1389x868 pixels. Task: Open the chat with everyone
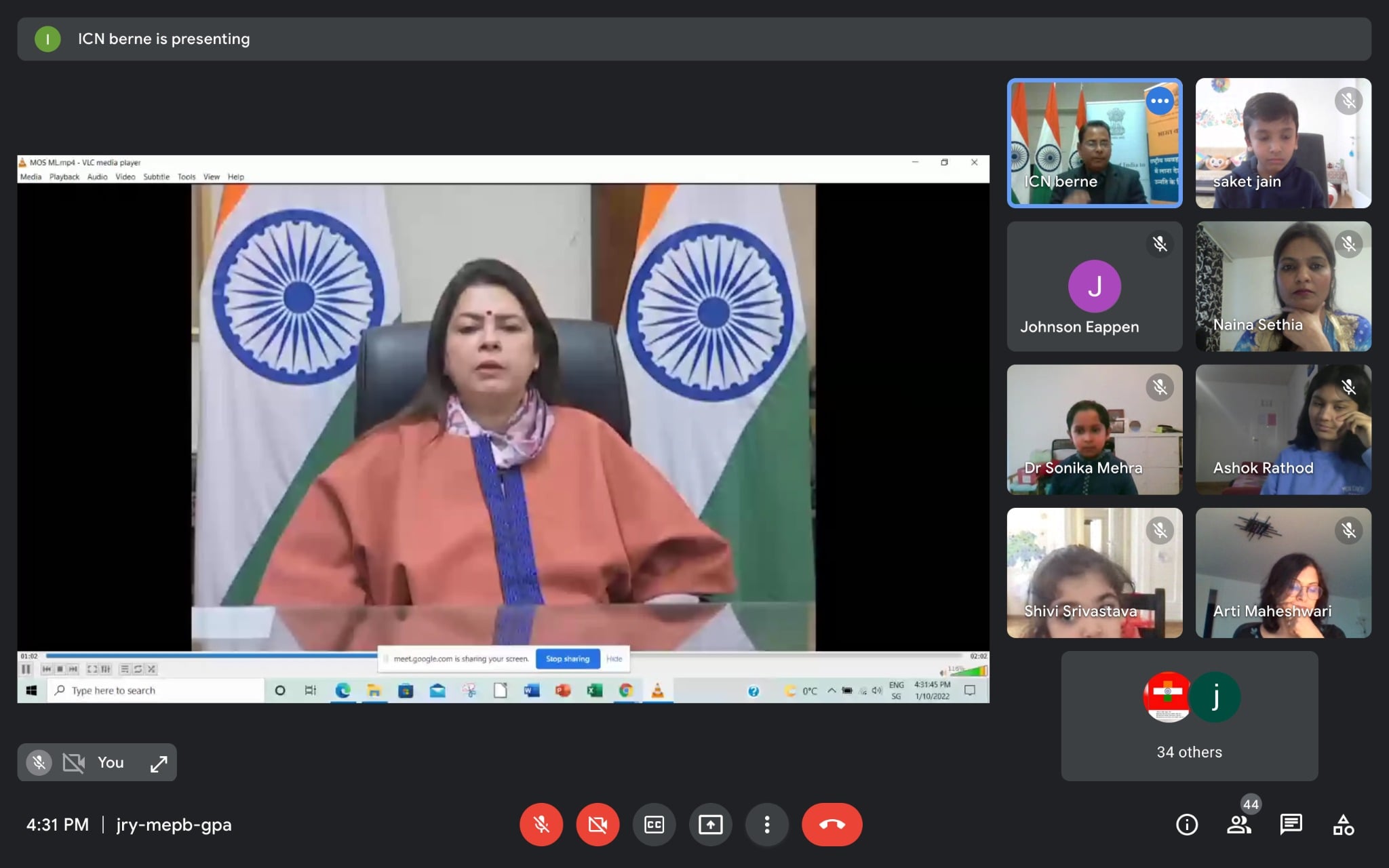click(x=1291, y=825)
